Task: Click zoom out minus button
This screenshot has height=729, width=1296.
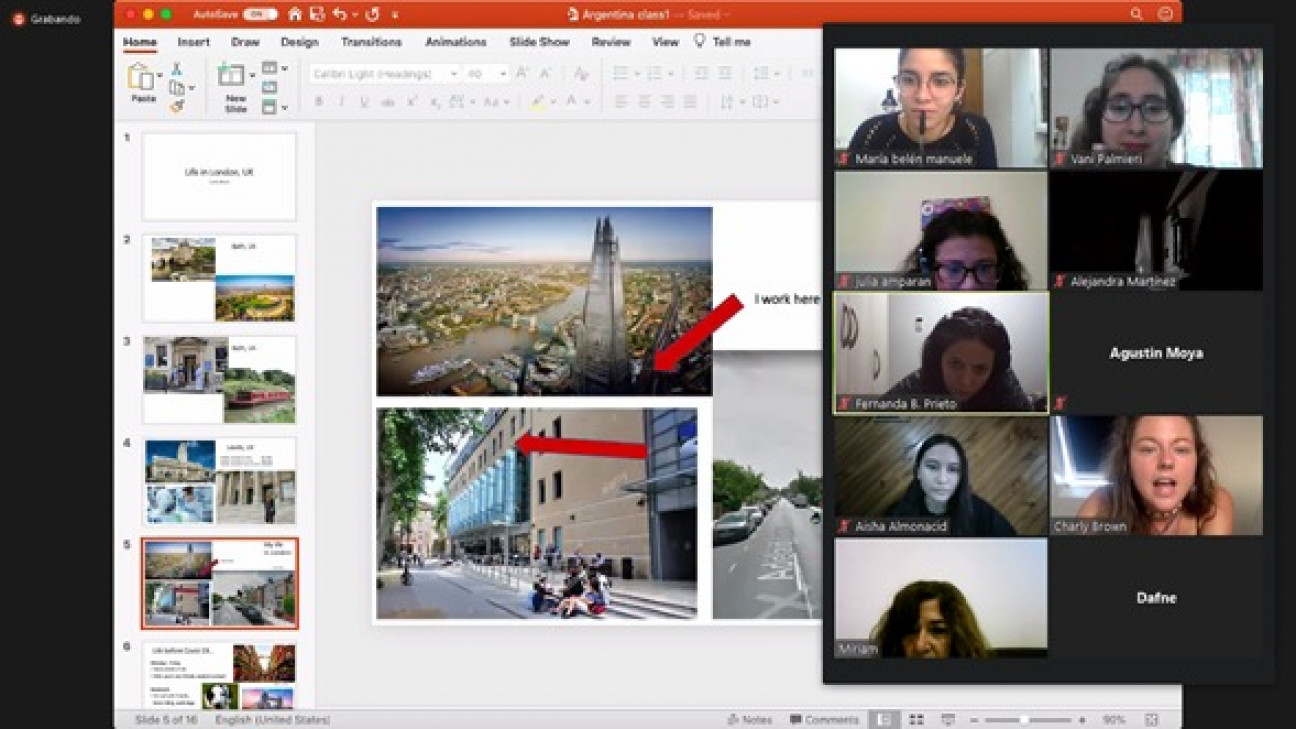Action: click(972, 719)
